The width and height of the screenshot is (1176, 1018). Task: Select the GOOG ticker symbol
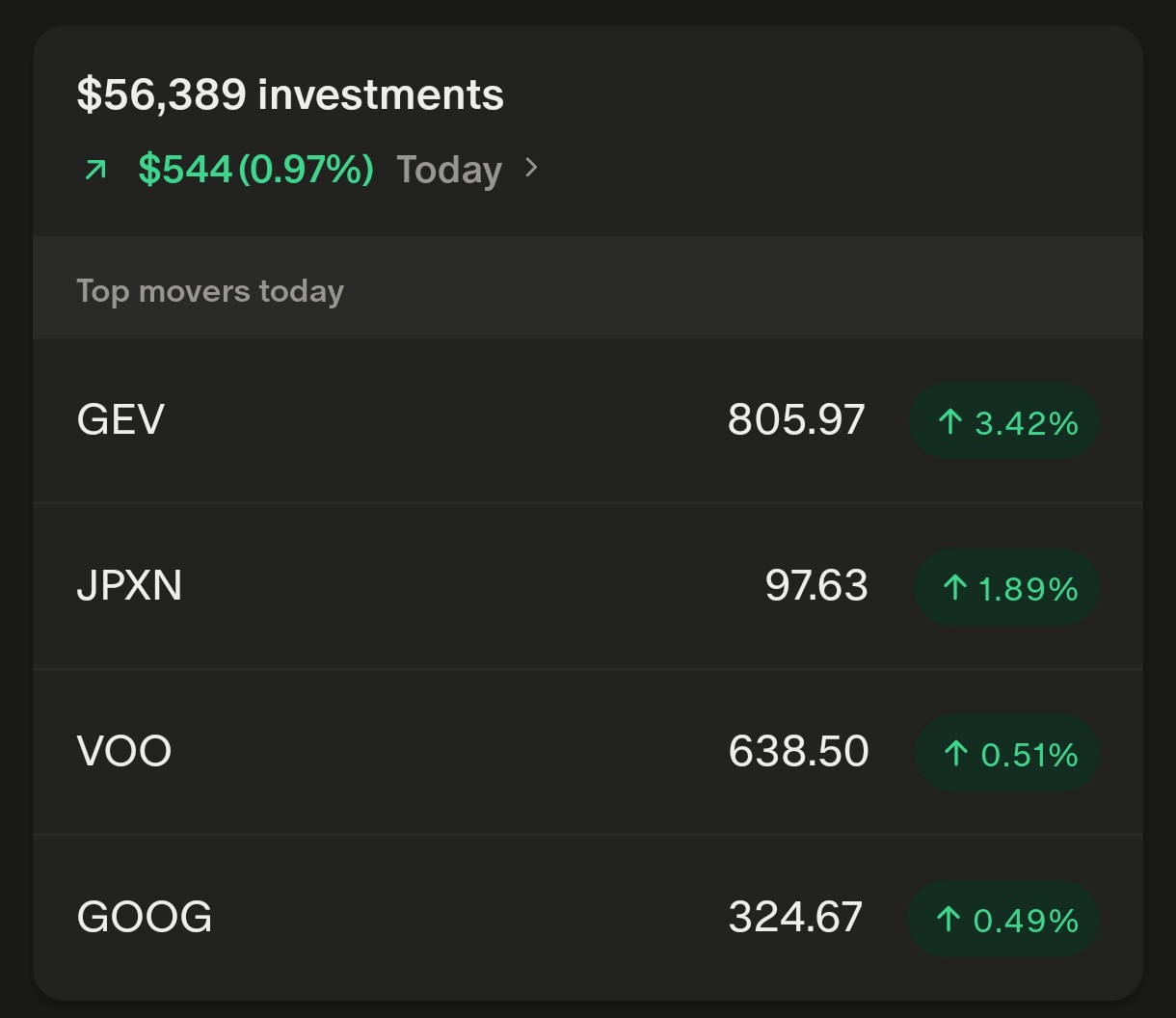pyautogui.click(x=145, y=918)
